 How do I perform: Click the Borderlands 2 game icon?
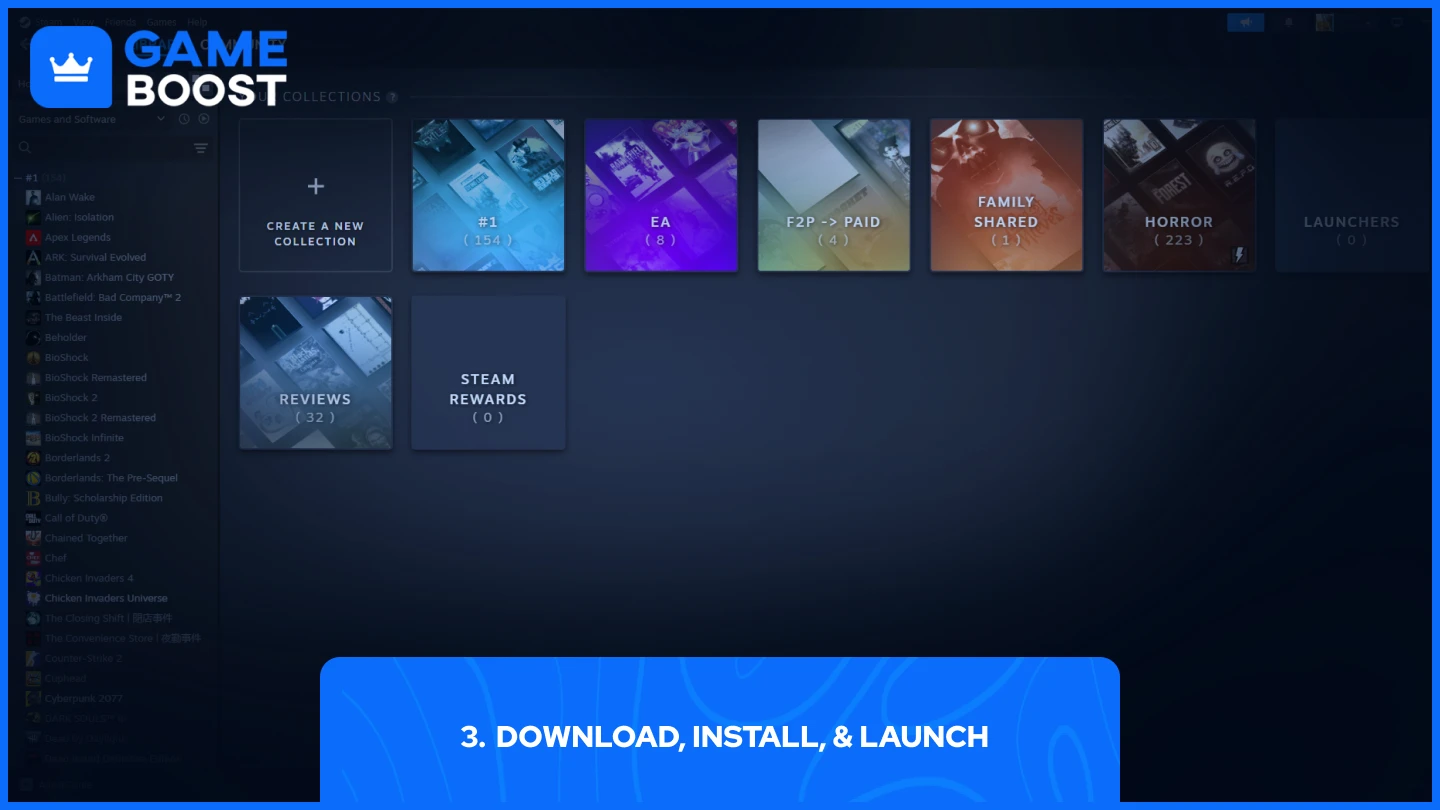coord(33,458)
